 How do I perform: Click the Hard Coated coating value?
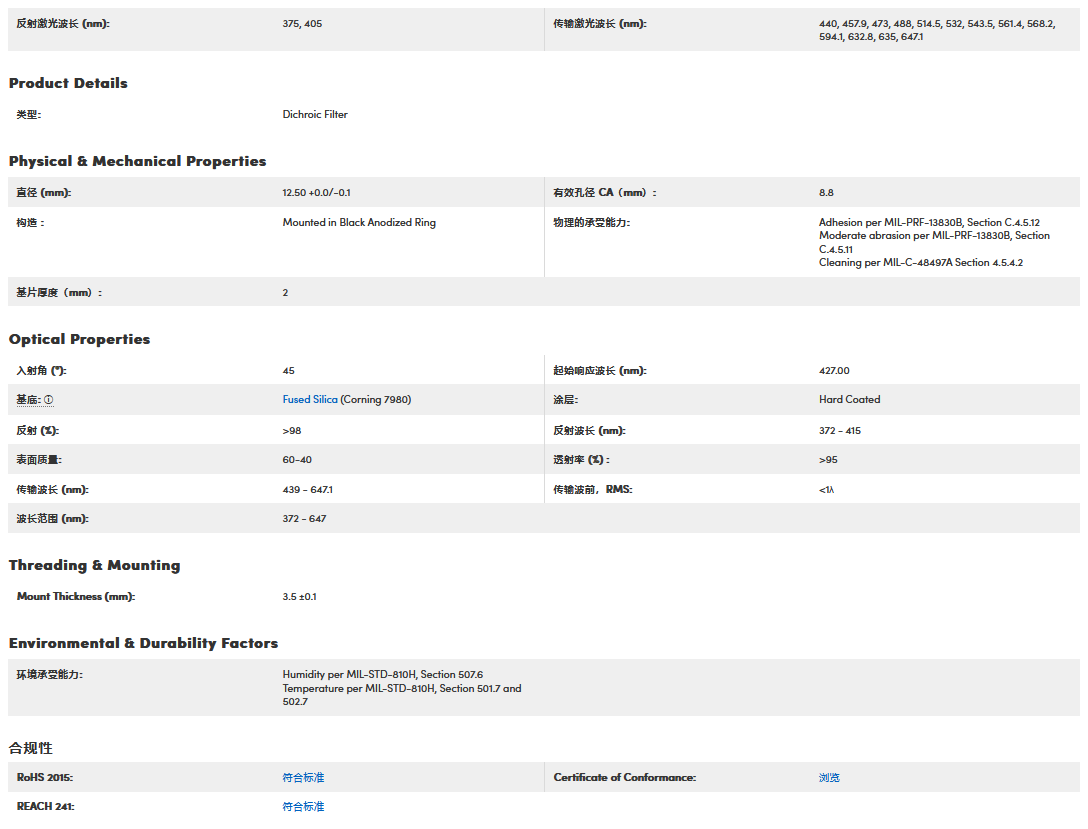coord(849,400)
